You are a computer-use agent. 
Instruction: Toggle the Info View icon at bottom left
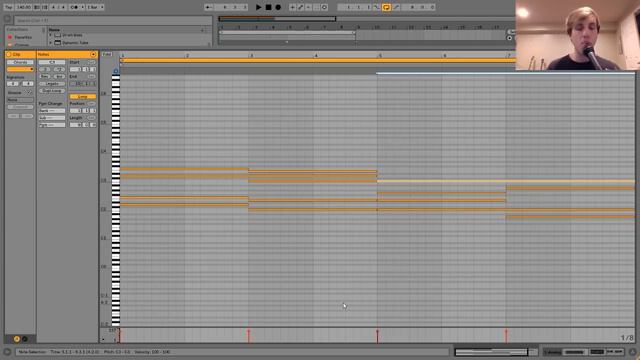[x=7, y=352]
